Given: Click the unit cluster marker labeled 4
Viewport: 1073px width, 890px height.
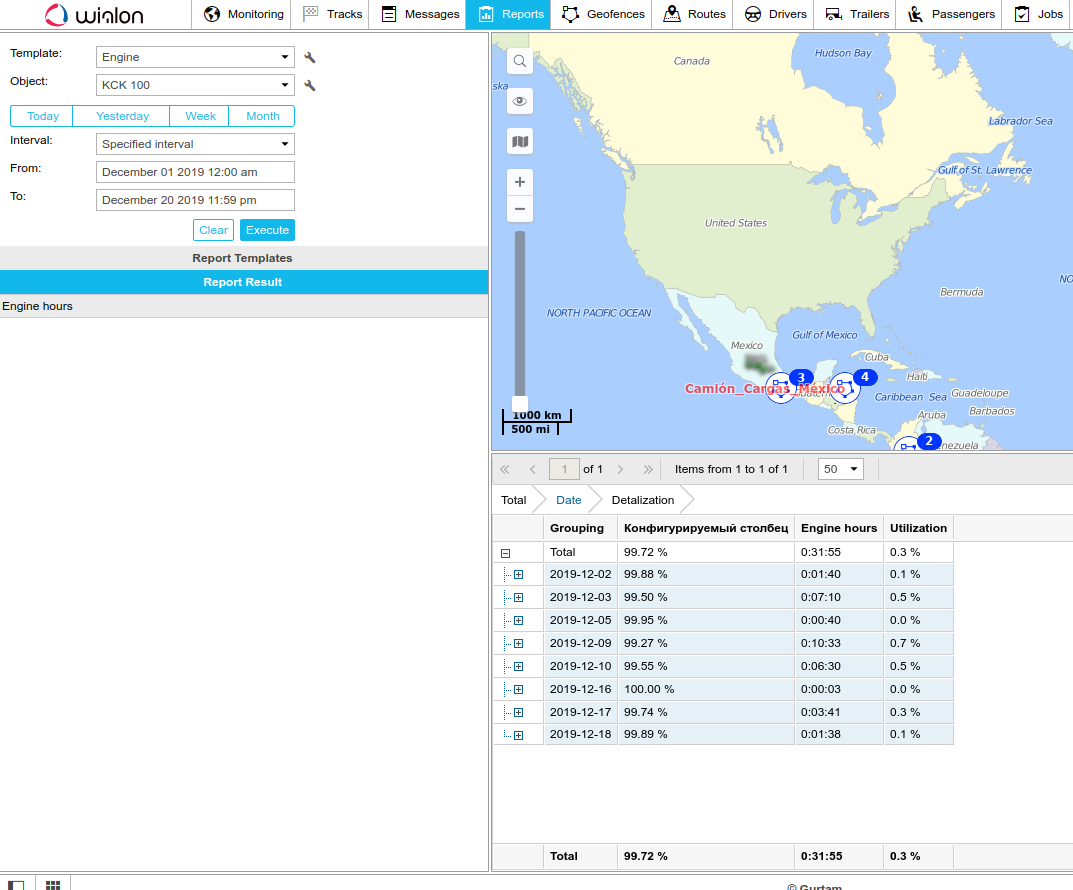Looking at the screenshot, I should point(846,387).
